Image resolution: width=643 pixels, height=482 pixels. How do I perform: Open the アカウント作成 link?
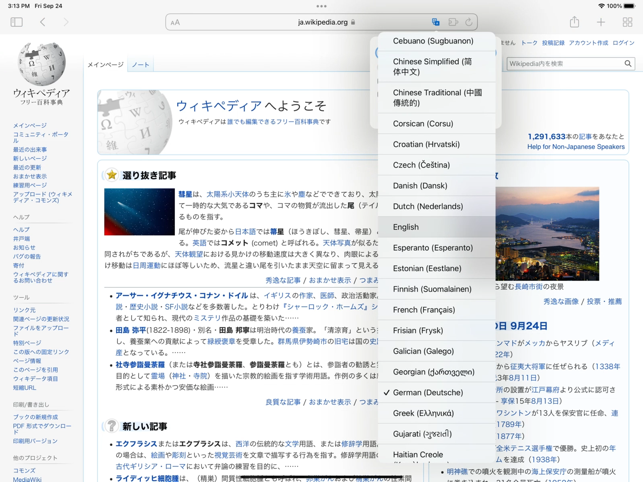pyautogui.click(x=588, y=43)
